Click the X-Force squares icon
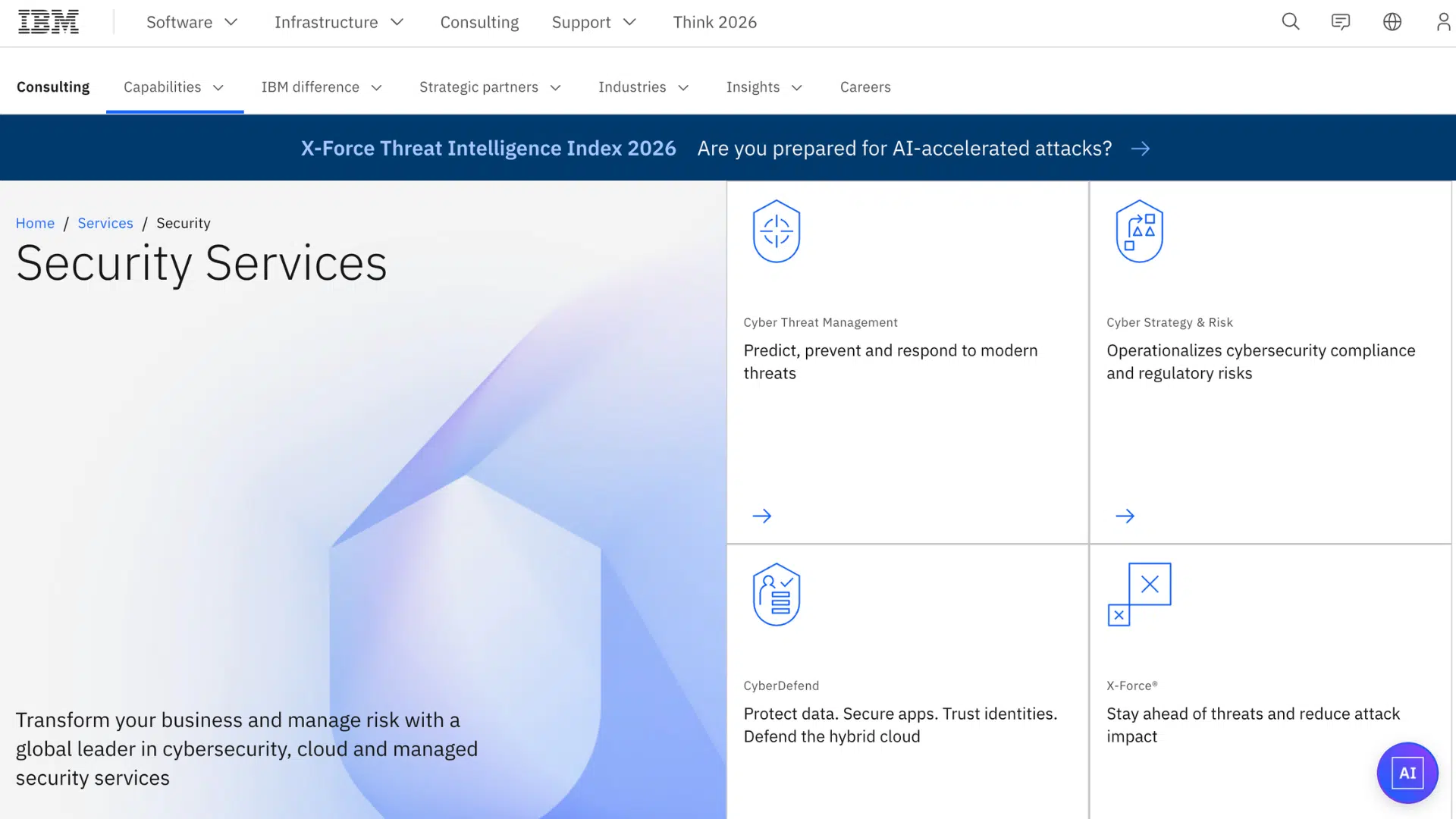The image size is (1456, 819). point(1139,595)
